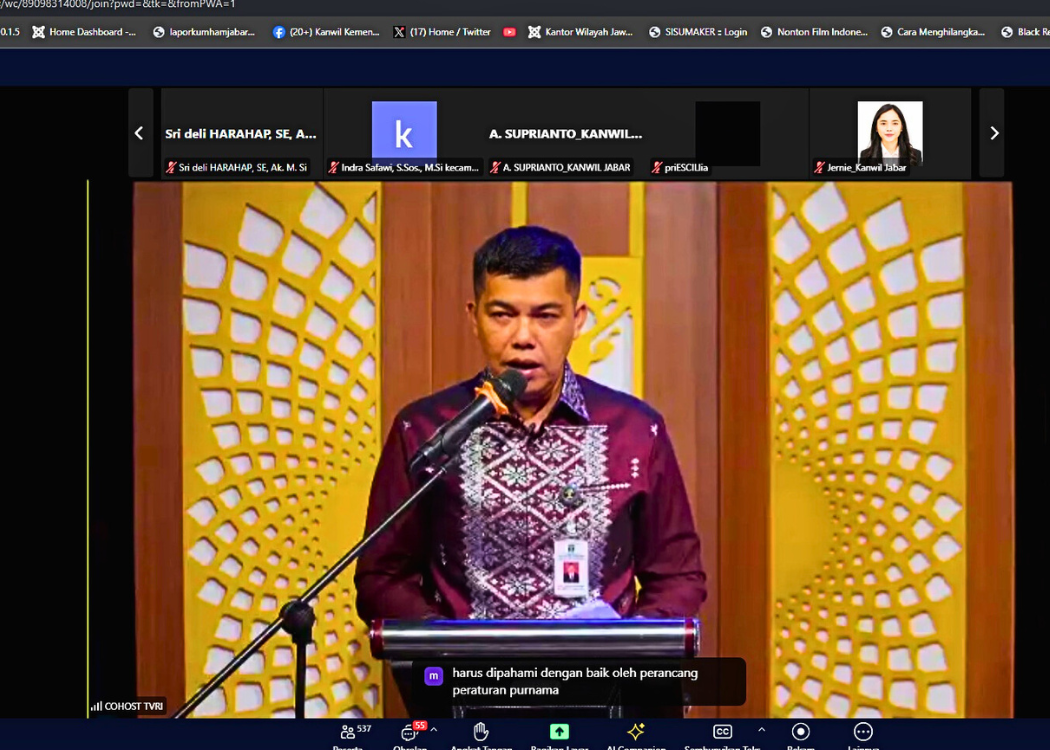Screen dimensions: 1050x750
Task: Toggle closed captions CC button
Action: point(722,732)
